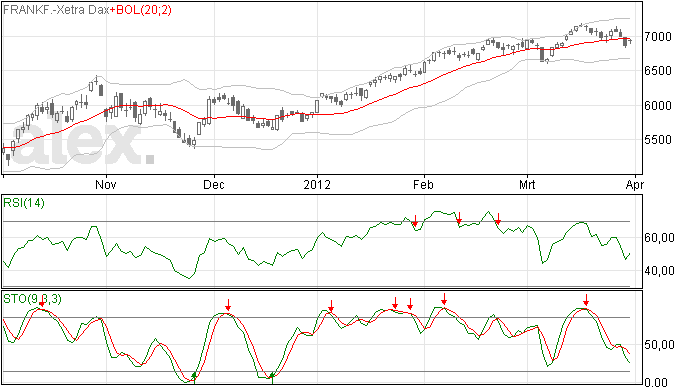Click the Feb label on time axis
690x387 pixels.
[423, 184]
